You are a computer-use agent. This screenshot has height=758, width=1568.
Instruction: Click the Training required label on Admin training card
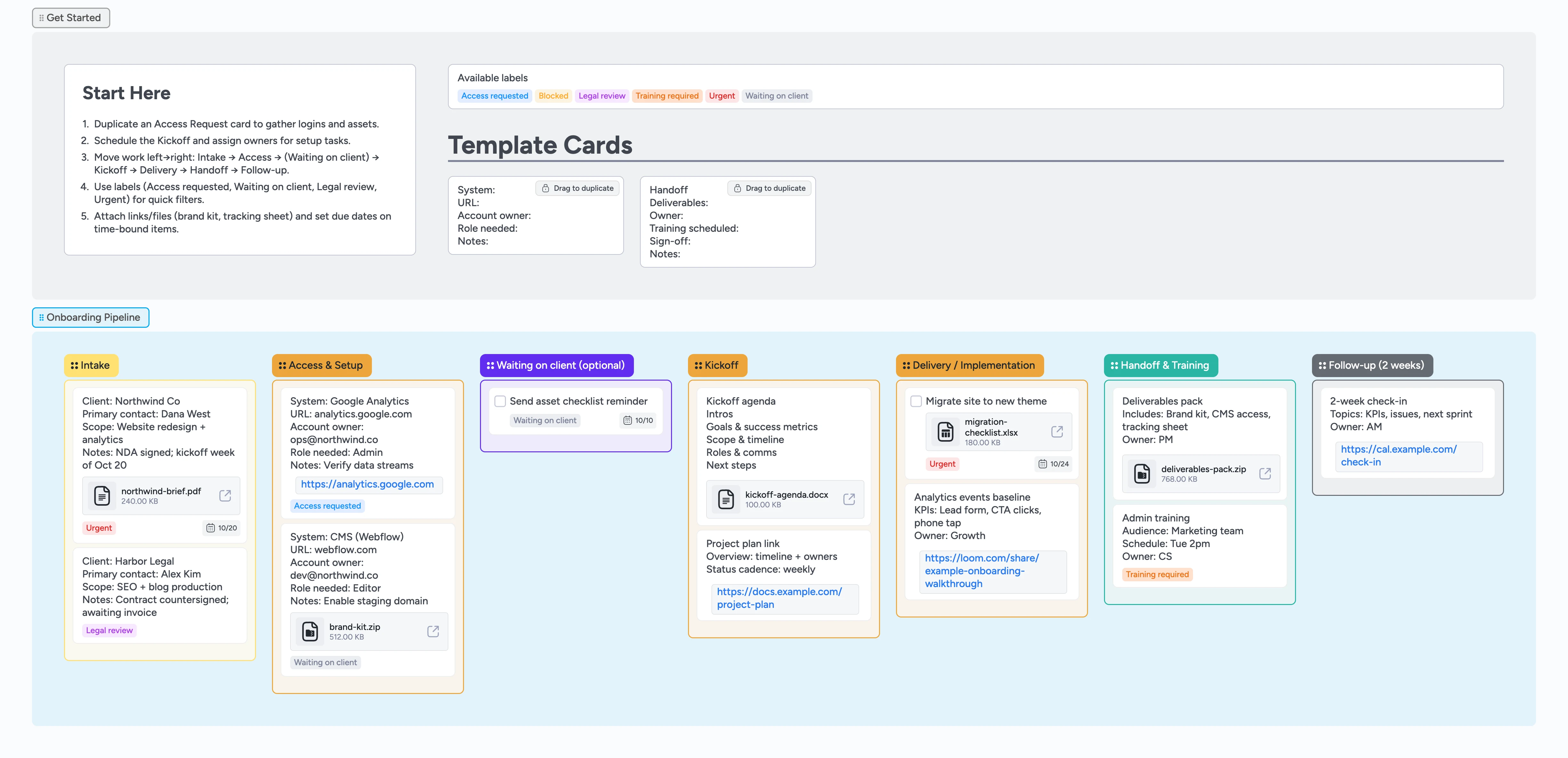(1156, 574)
